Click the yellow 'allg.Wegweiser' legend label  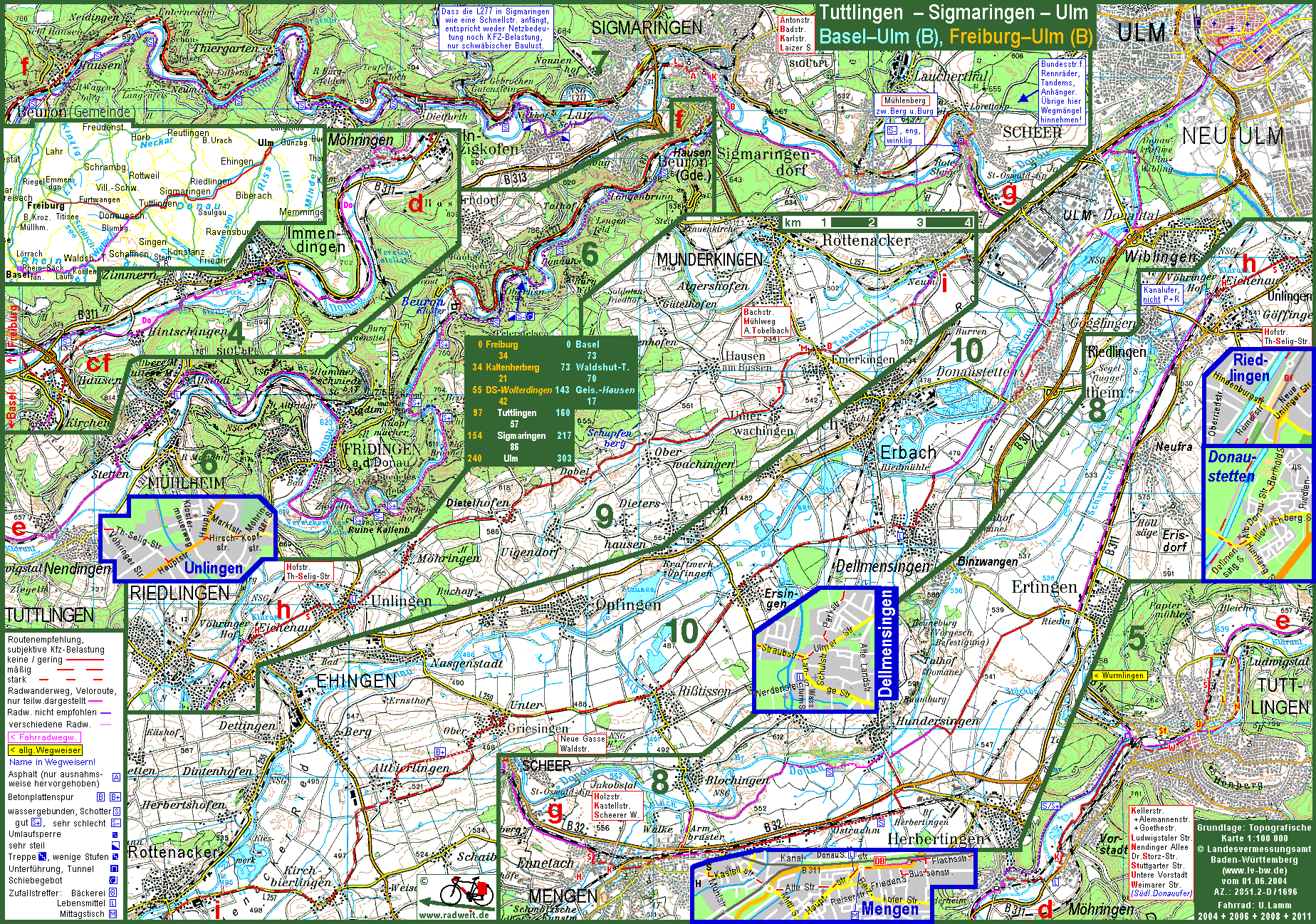coord(46,750)
